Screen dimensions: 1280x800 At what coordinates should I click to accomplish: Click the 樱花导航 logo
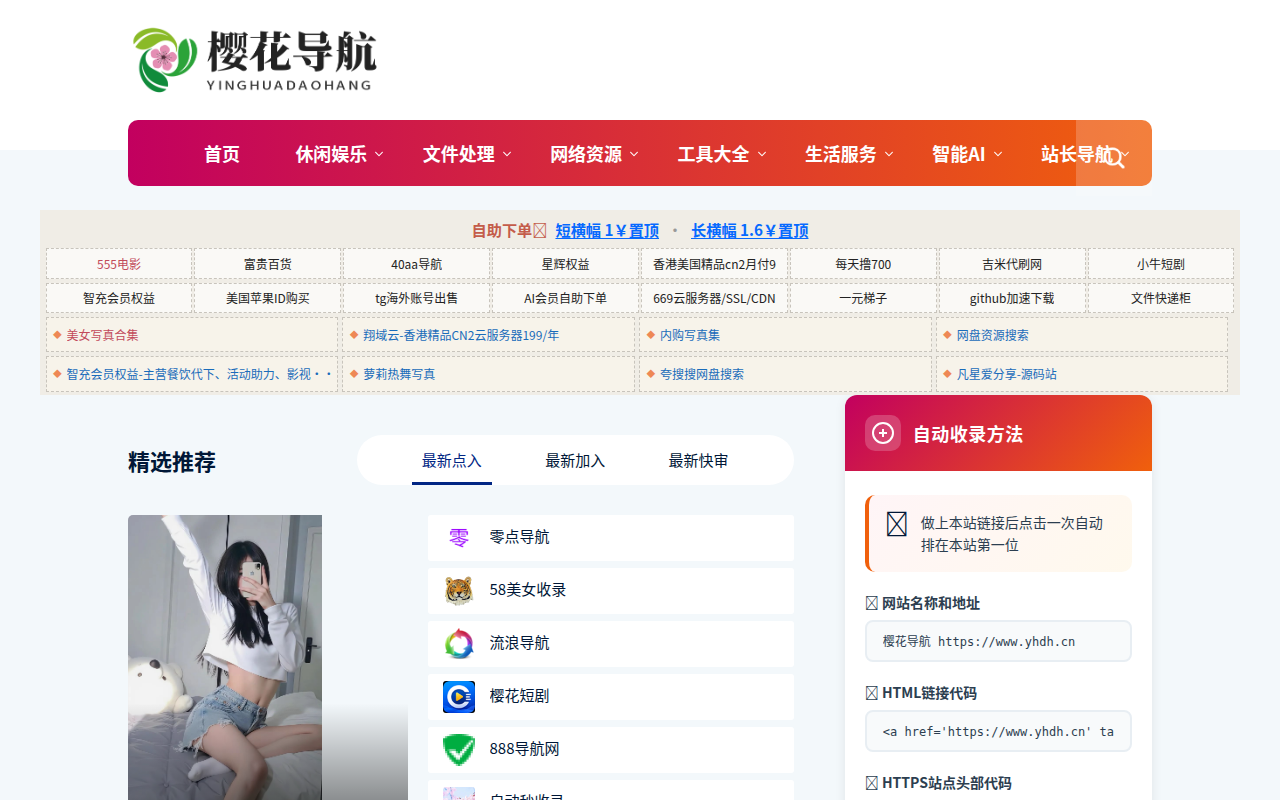[x=254, y=60]
